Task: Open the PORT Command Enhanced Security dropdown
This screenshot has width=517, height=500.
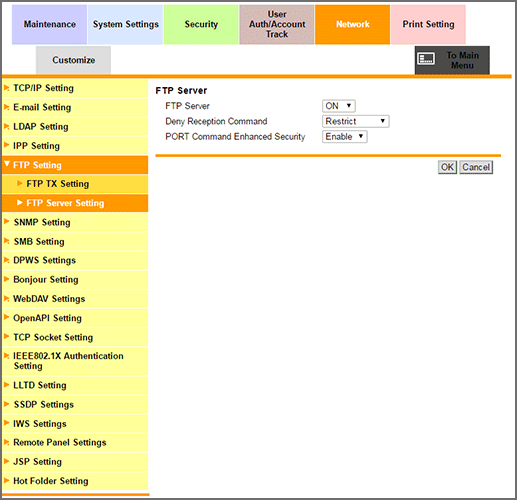Action: click(345, 137)
